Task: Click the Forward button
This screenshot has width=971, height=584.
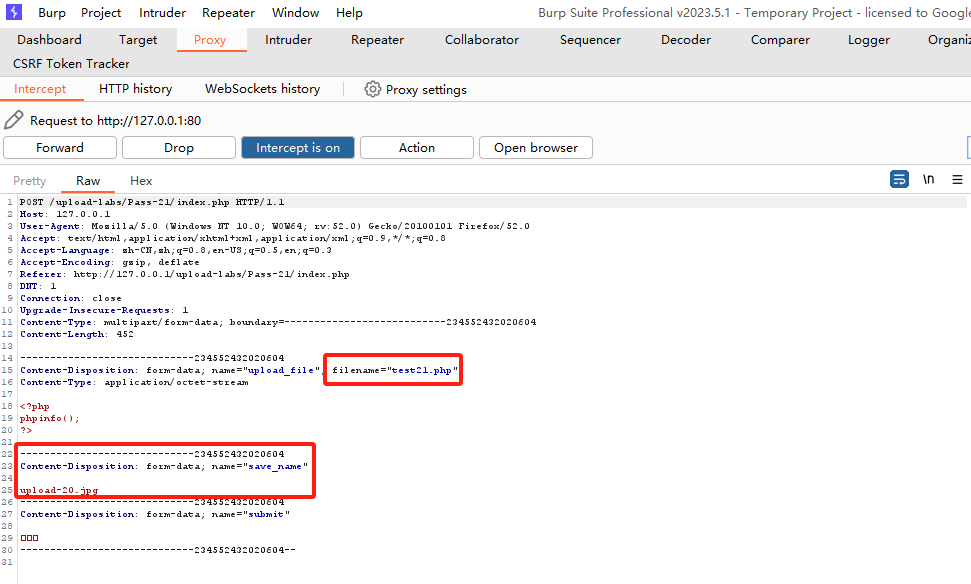Action: click(x=60, y=147)
